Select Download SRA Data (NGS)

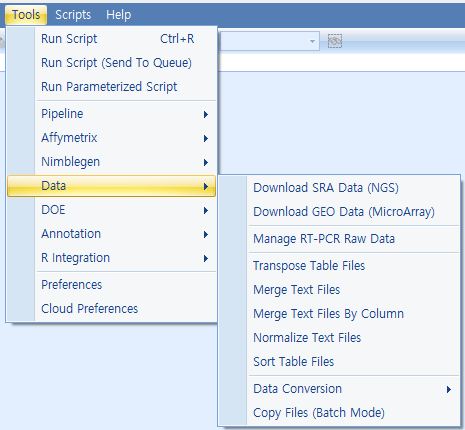pyautogui.click(x=339, y=188)
